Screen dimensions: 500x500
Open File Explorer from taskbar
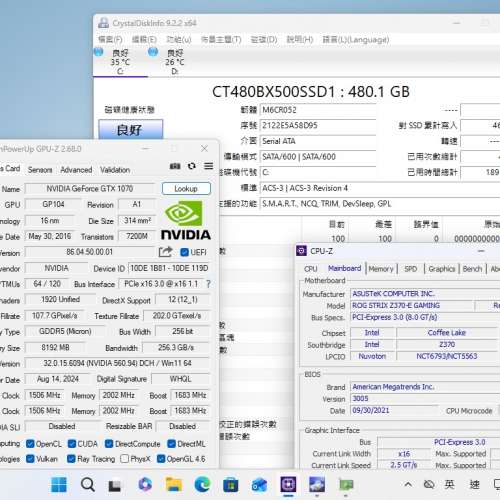pos(174,485)
